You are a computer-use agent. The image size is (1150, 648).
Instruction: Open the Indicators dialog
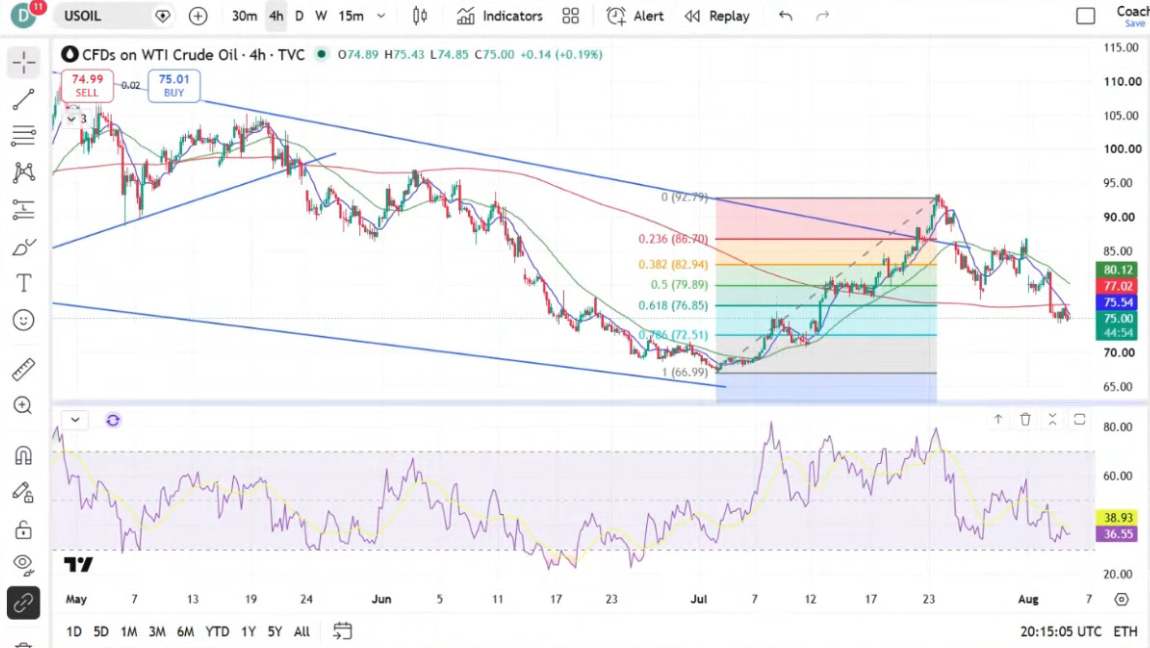pos(499,16)
